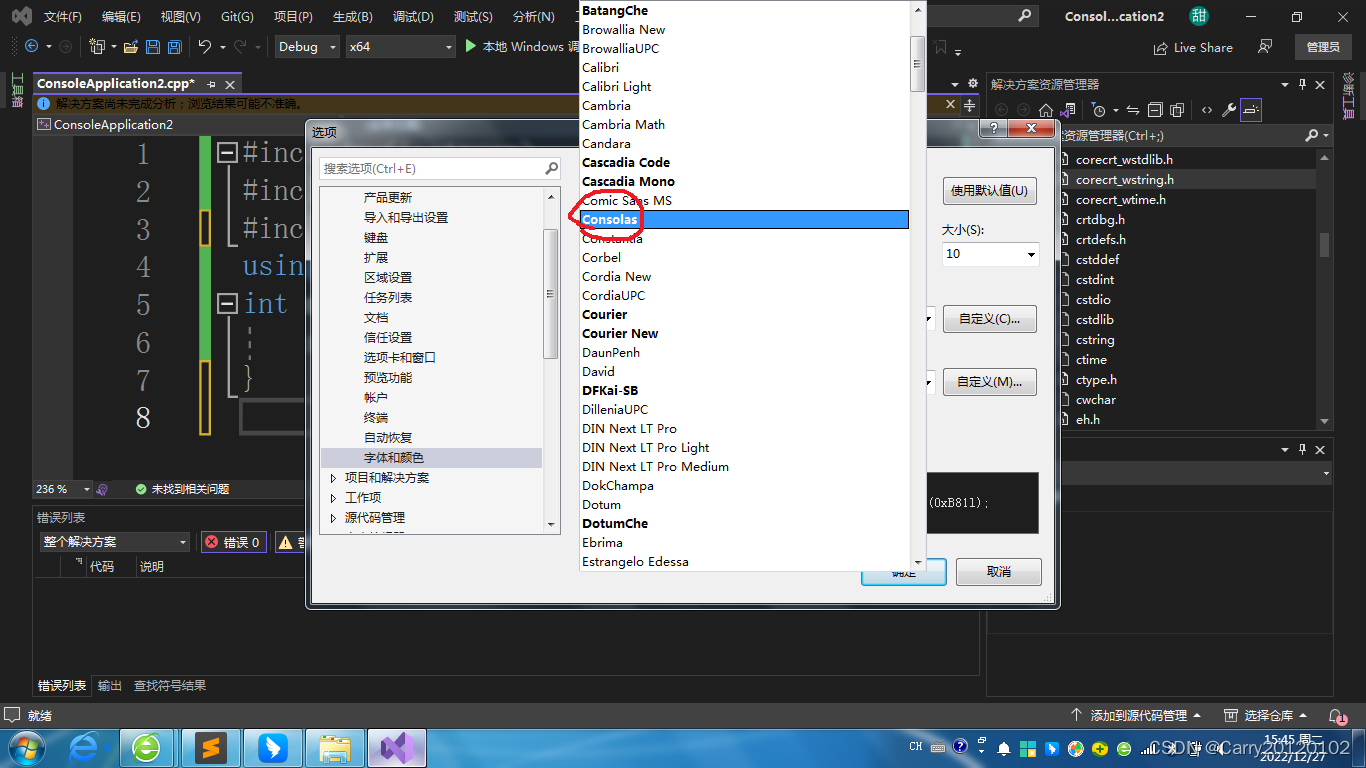1366x768 pixels.
Task: Open the Git(G) menu
Action: click(x=237, y=17)
